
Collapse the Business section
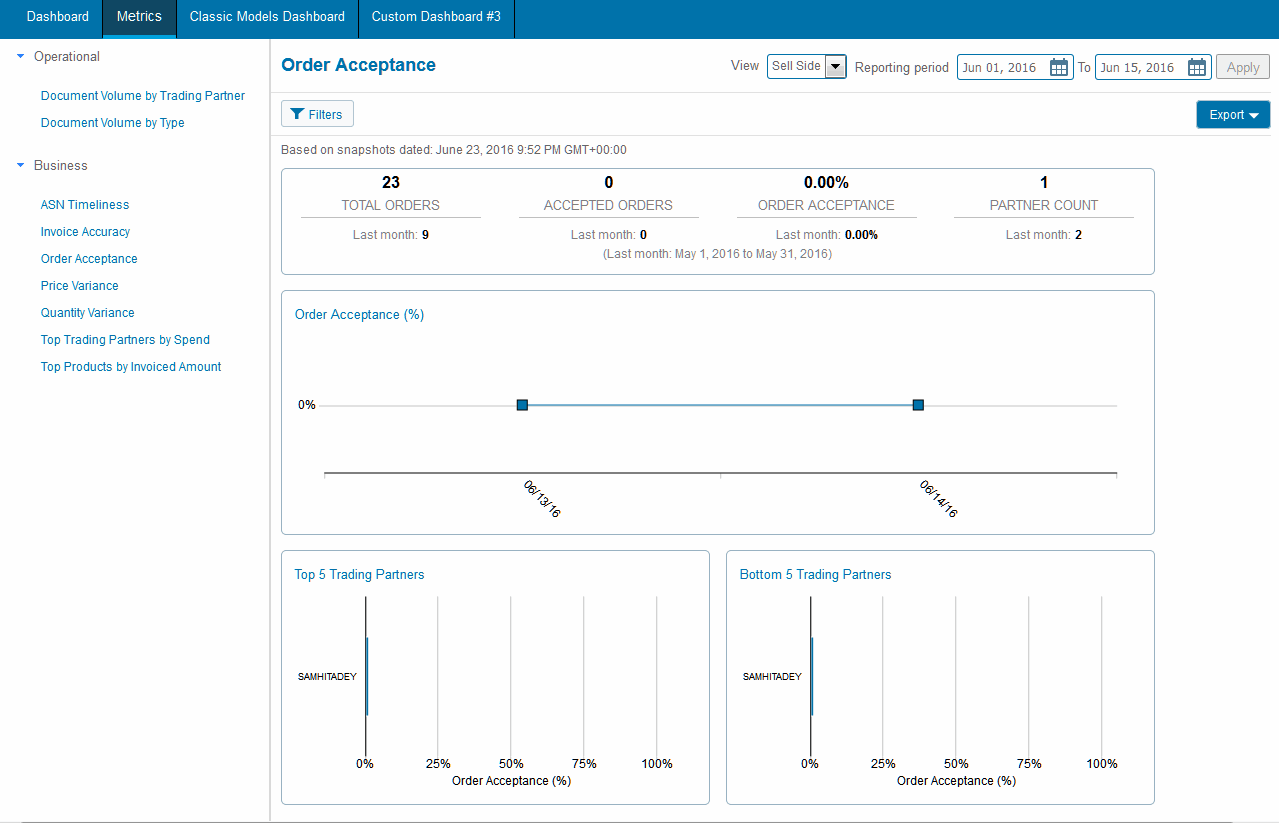click(21, 166)
